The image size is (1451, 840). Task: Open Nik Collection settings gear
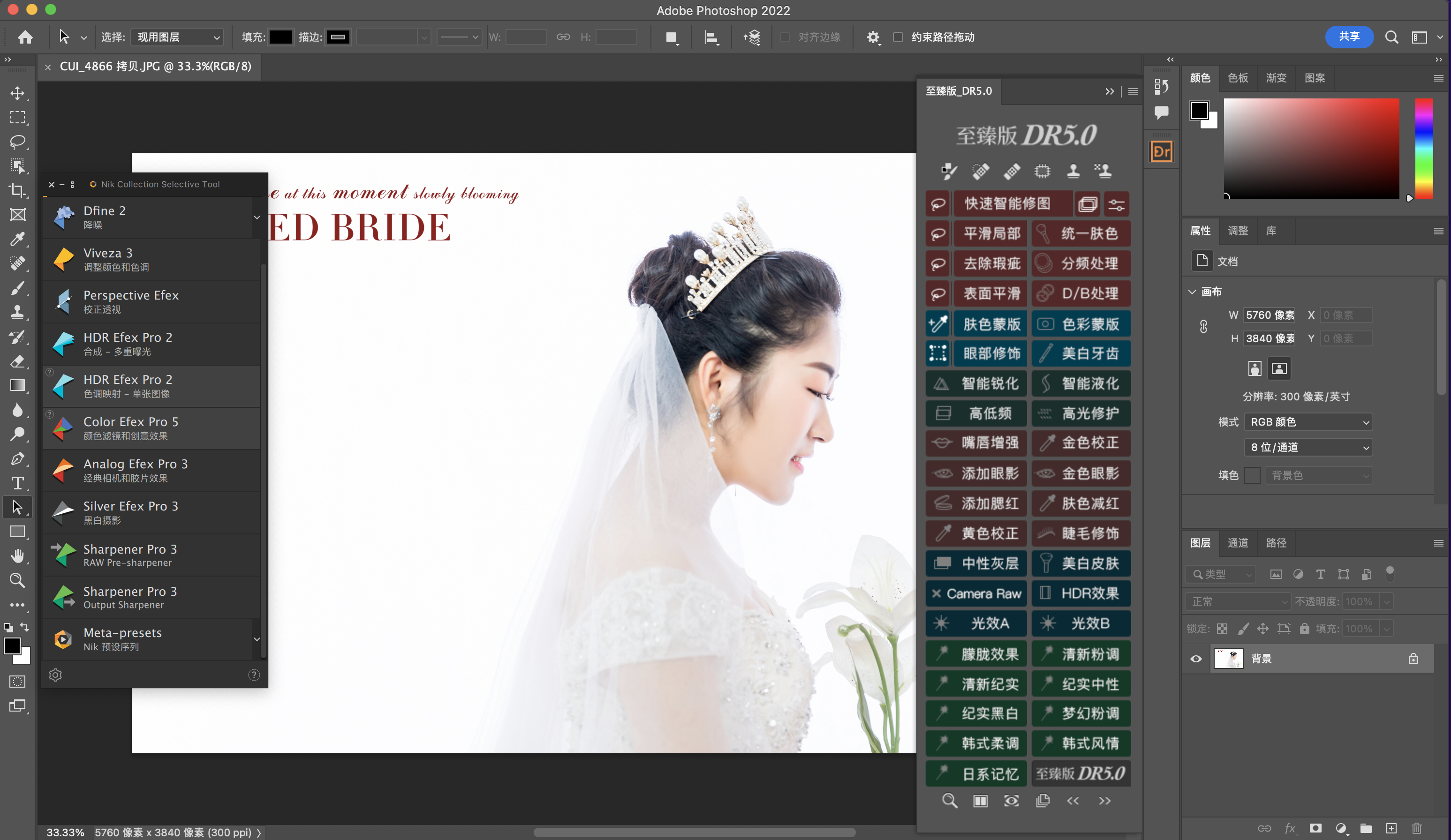[x=55, y=675]
